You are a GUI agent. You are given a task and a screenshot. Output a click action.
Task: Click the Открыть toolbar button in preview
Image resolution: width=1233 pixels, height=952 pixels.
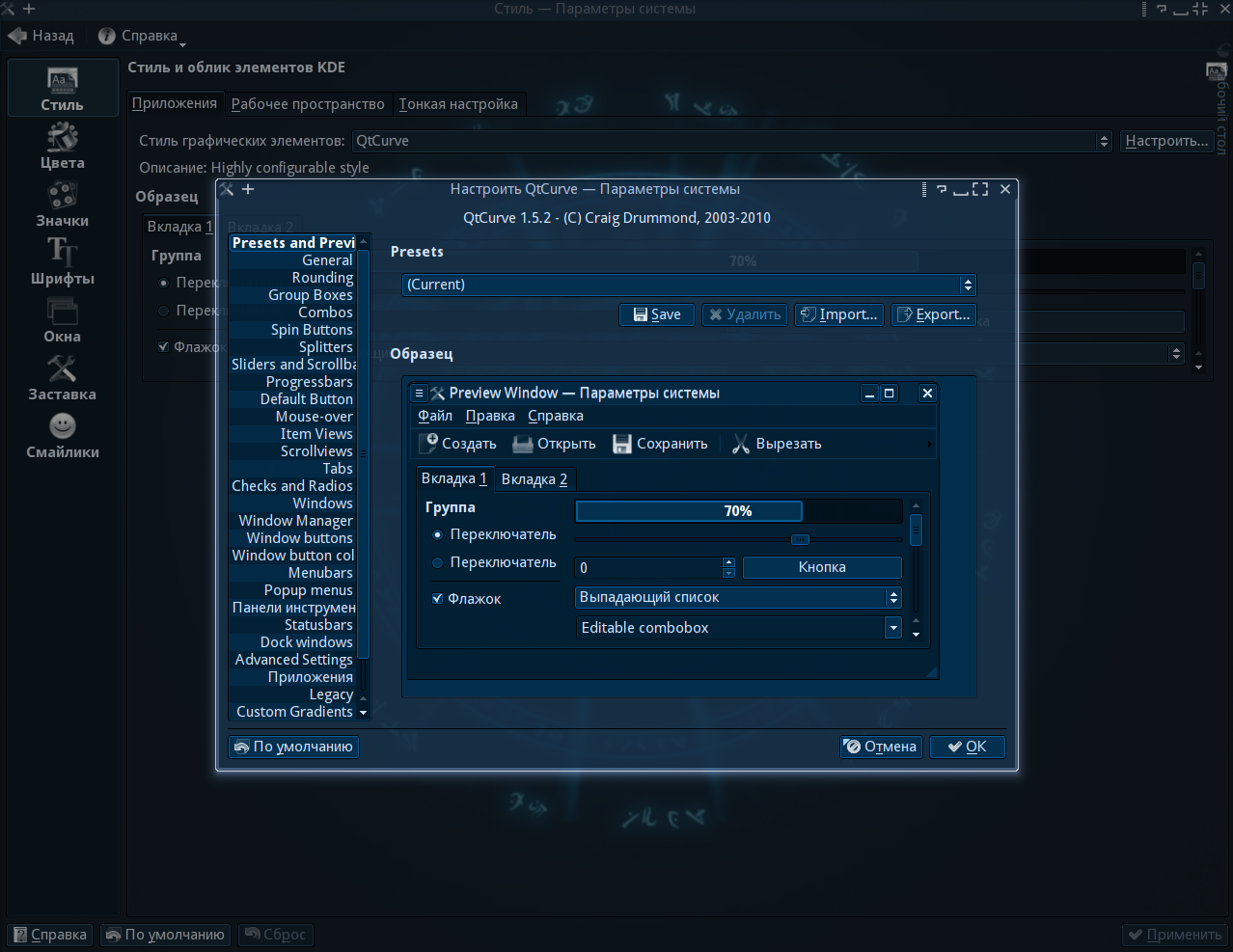coord(554,444)
